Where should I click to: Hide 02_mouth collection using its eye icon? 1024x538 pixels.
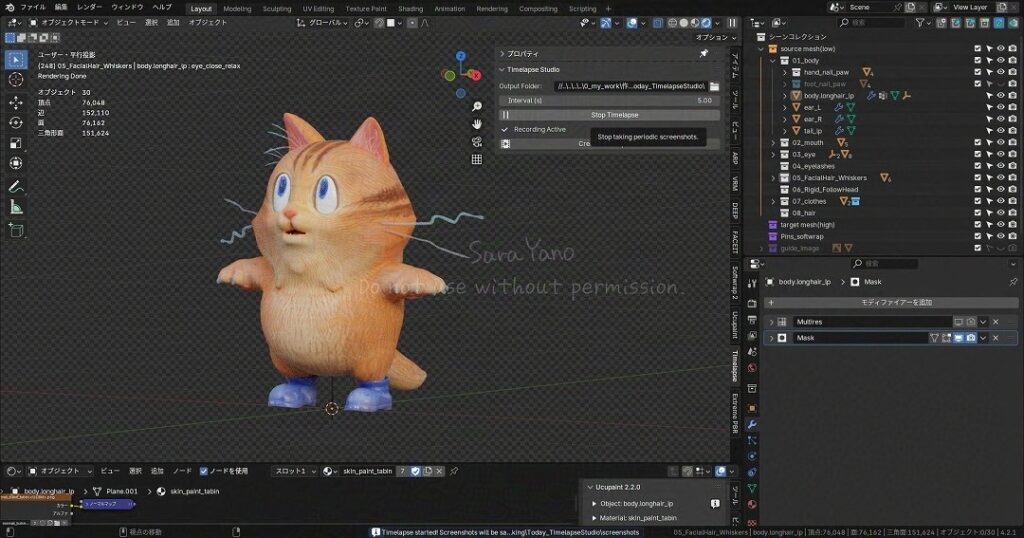coord(1000,143)
